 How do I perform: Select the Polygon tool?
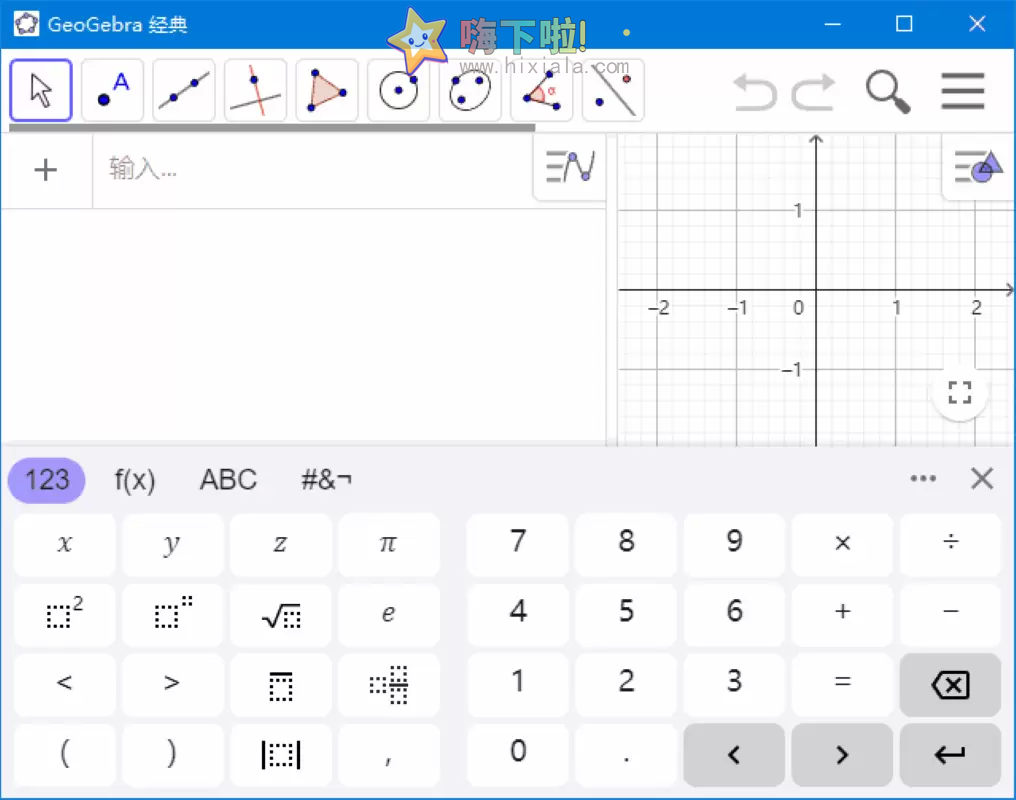tap(326, 90)
